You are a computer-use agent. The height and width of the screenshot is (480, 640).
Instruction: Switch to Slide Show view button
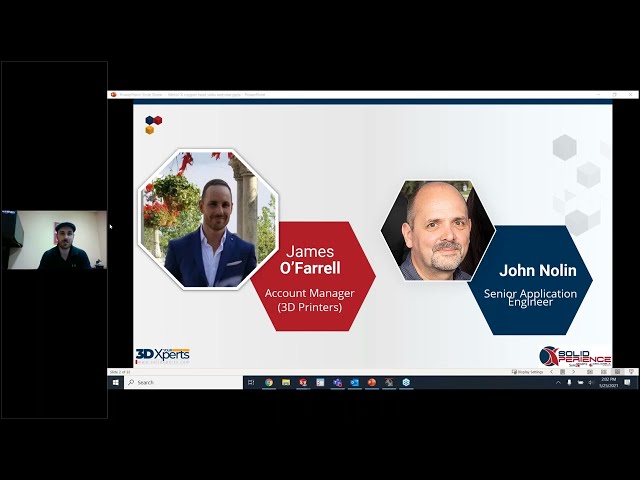[x=631, y=372]
